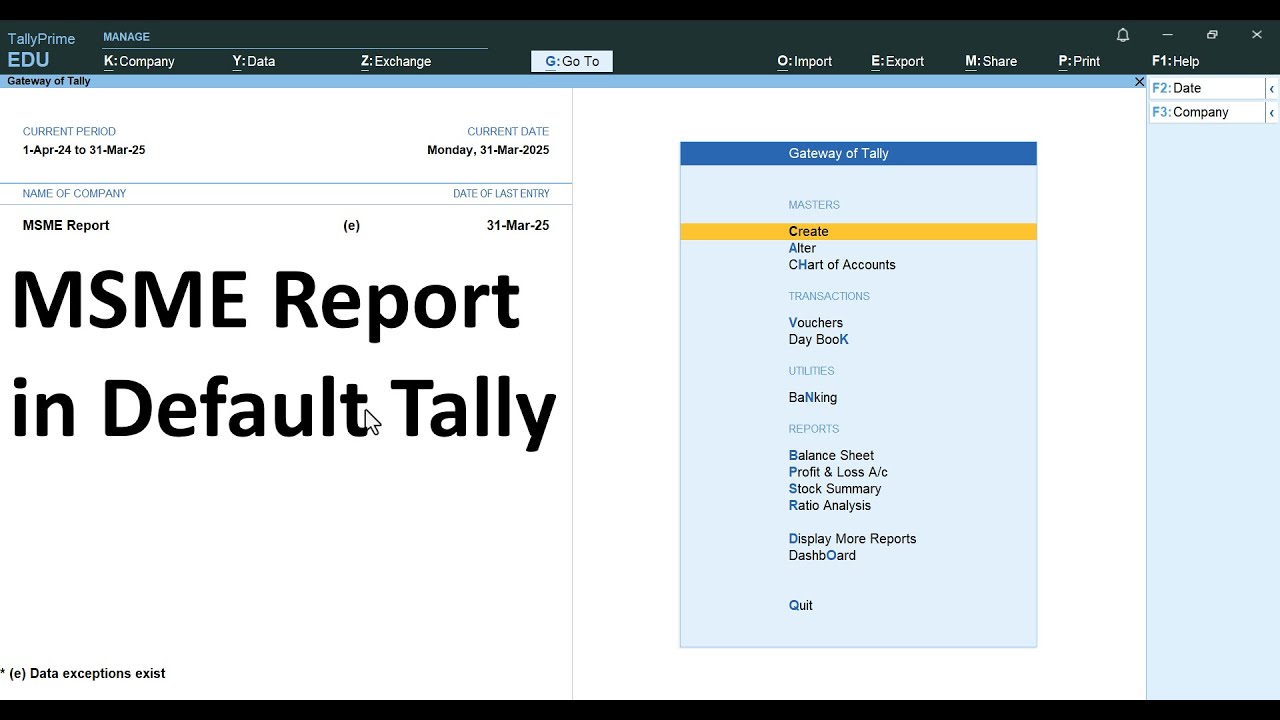Expand the arrow next to F2: Date
This screenshot has width=1280, height=720.
pyautogui.click(x=1272, y=89)
